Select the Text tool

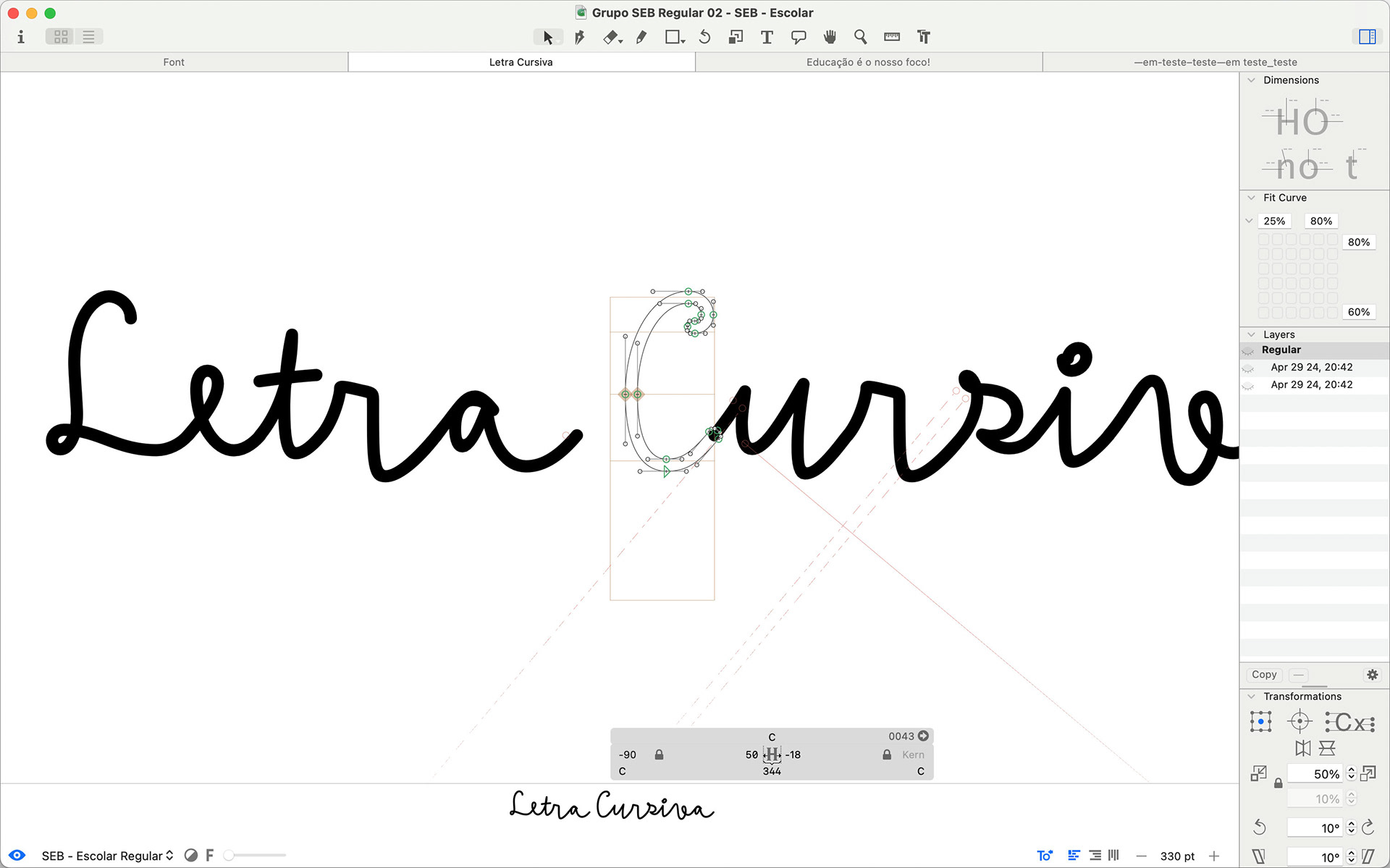tap(767, 37)
